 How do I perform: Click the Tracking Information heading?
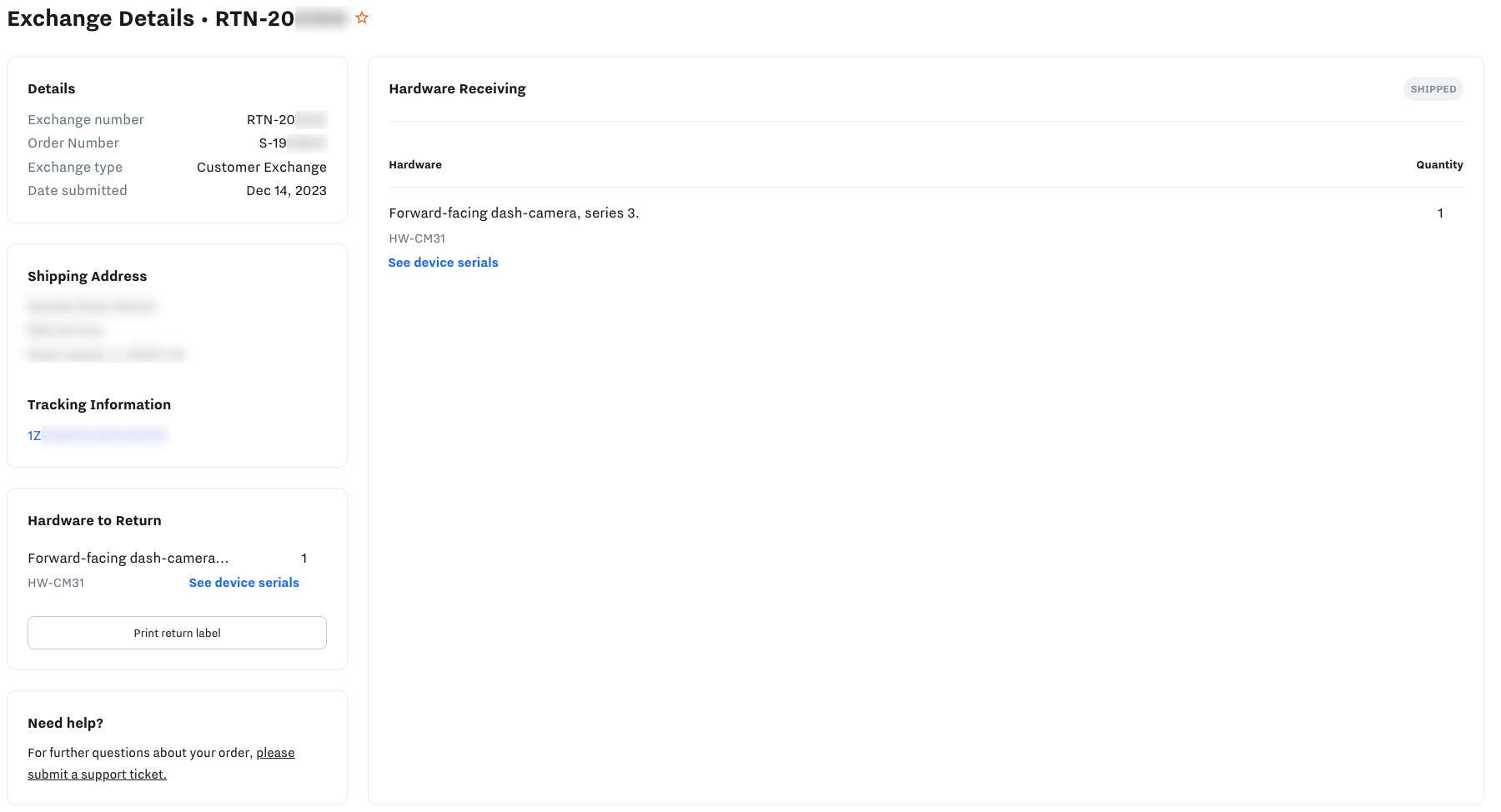point(99,404)
